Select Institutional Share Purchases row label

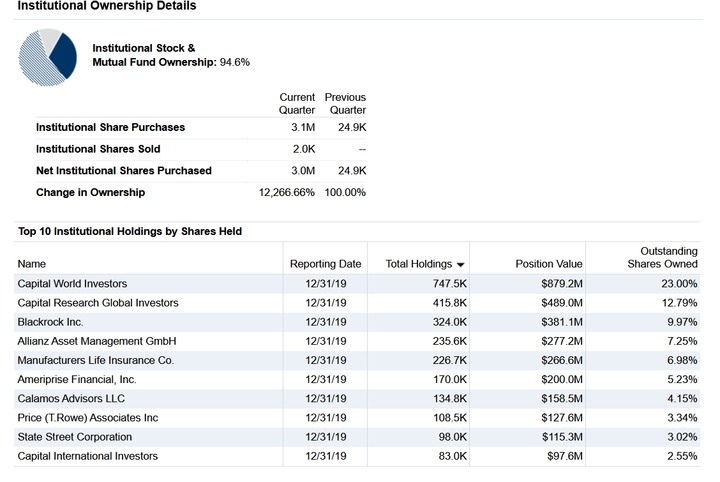[111, 127]
